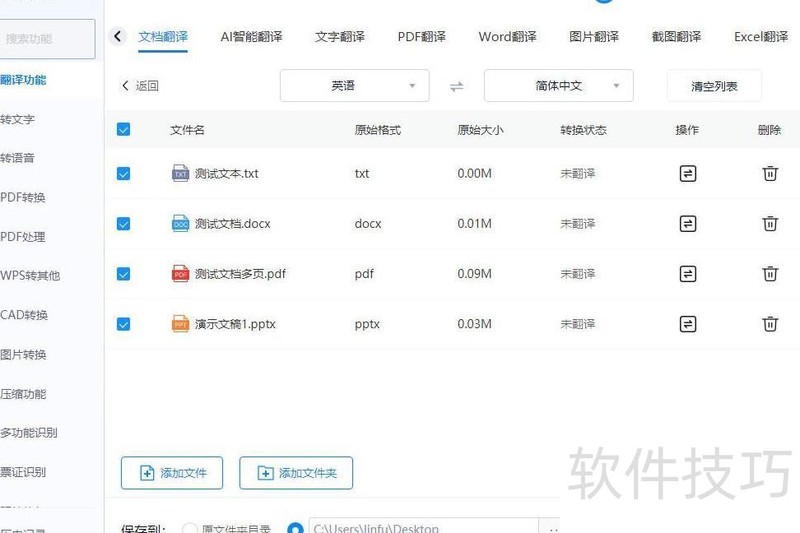The width and height of the screenshot is (800, 533).
Task: Click the convert icon for 测试文档.docx row
Action: pos(688,224)
